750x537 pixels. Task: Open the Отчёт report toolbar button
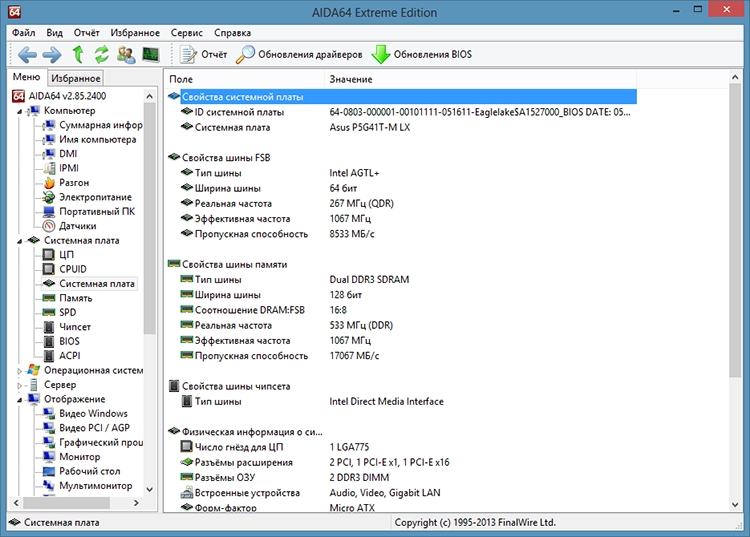204,54
